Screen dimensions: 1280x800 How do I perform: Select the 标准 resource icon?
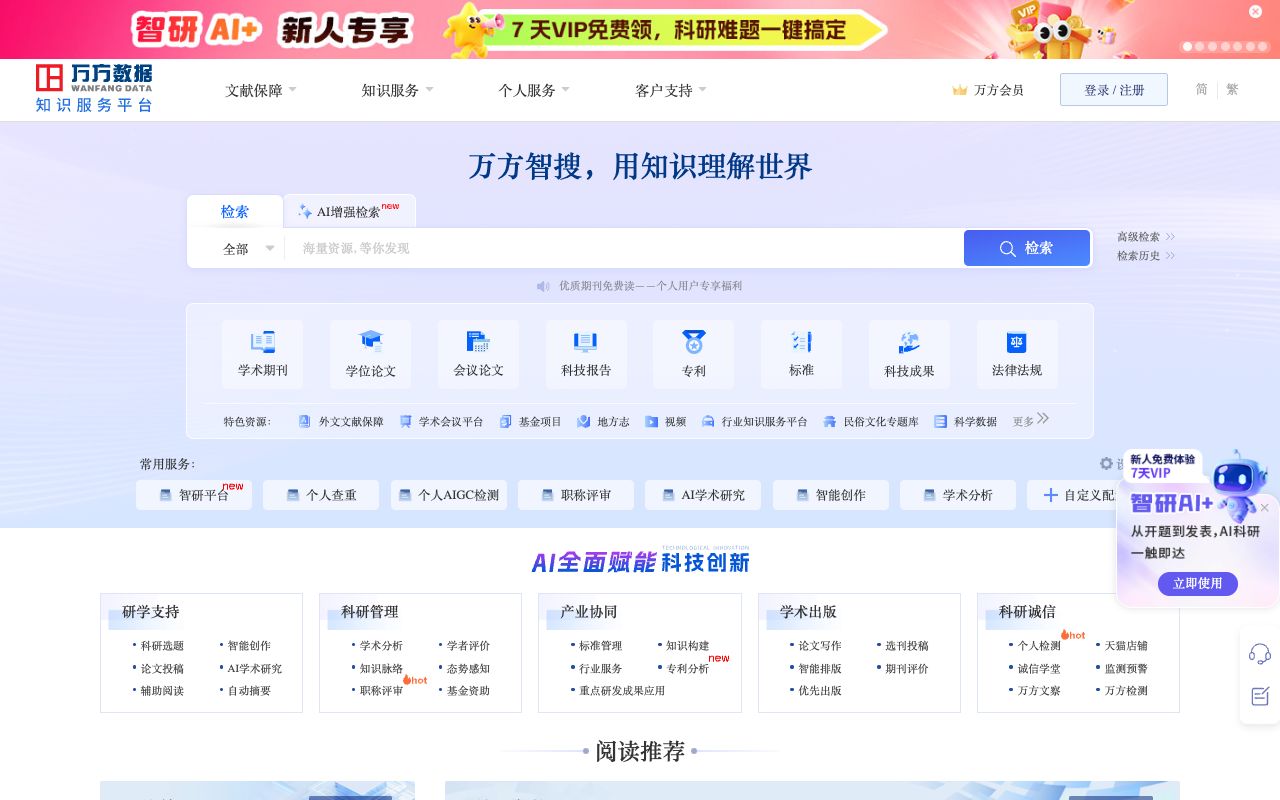[801, 353]
